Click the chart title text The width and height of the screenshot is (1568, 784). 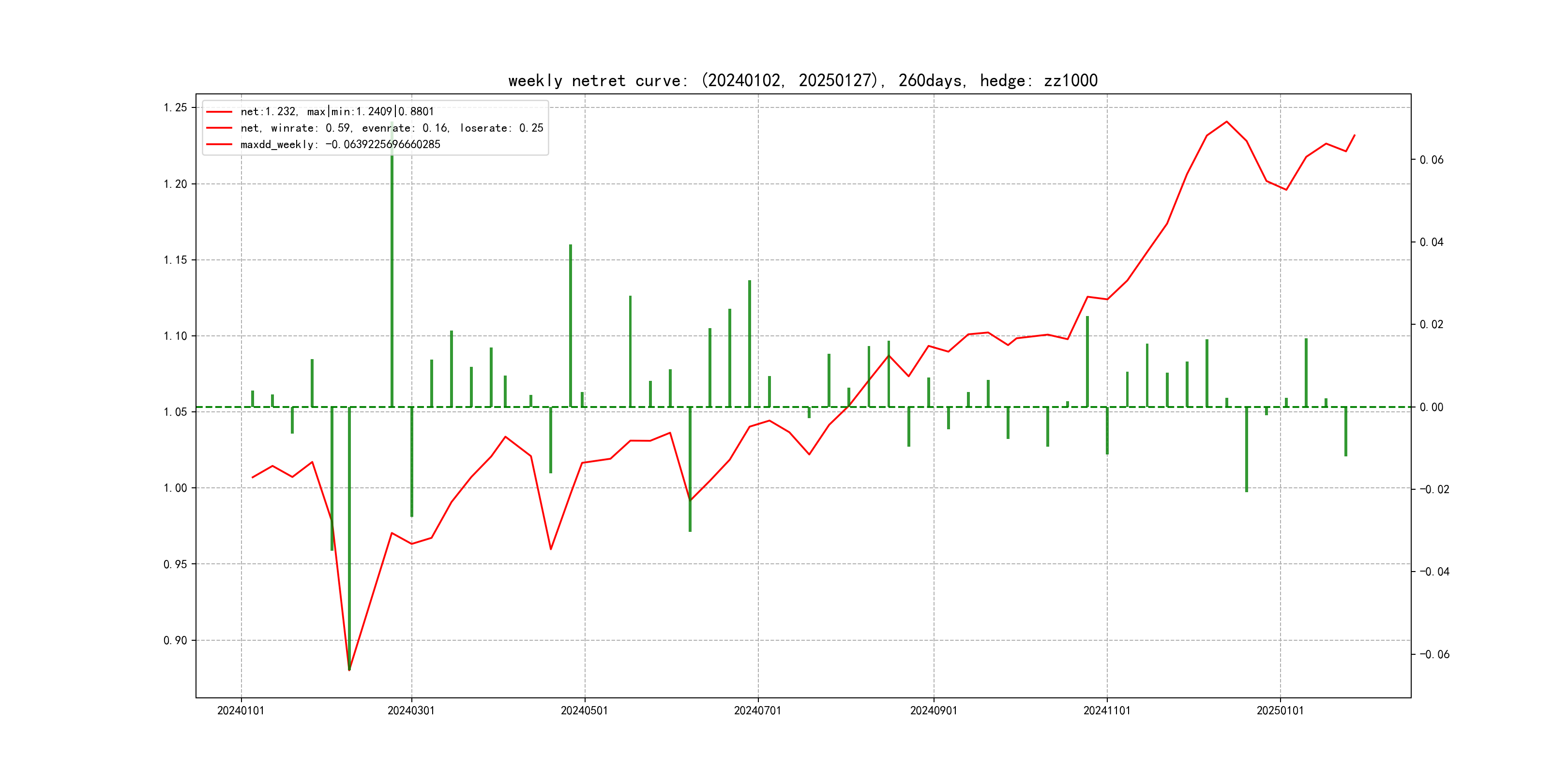[x=802, y=81]
